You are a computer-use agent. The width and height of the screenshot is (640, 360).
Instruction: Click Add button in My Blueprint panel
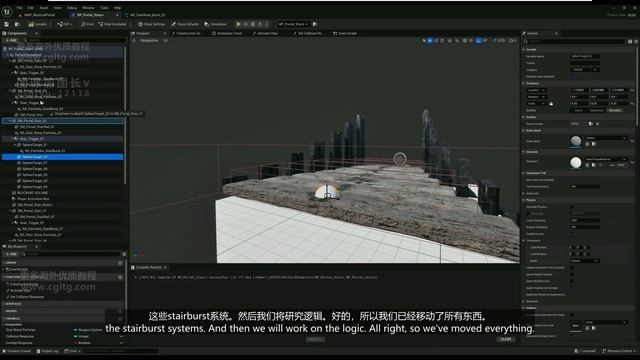[x=11, y=254]
